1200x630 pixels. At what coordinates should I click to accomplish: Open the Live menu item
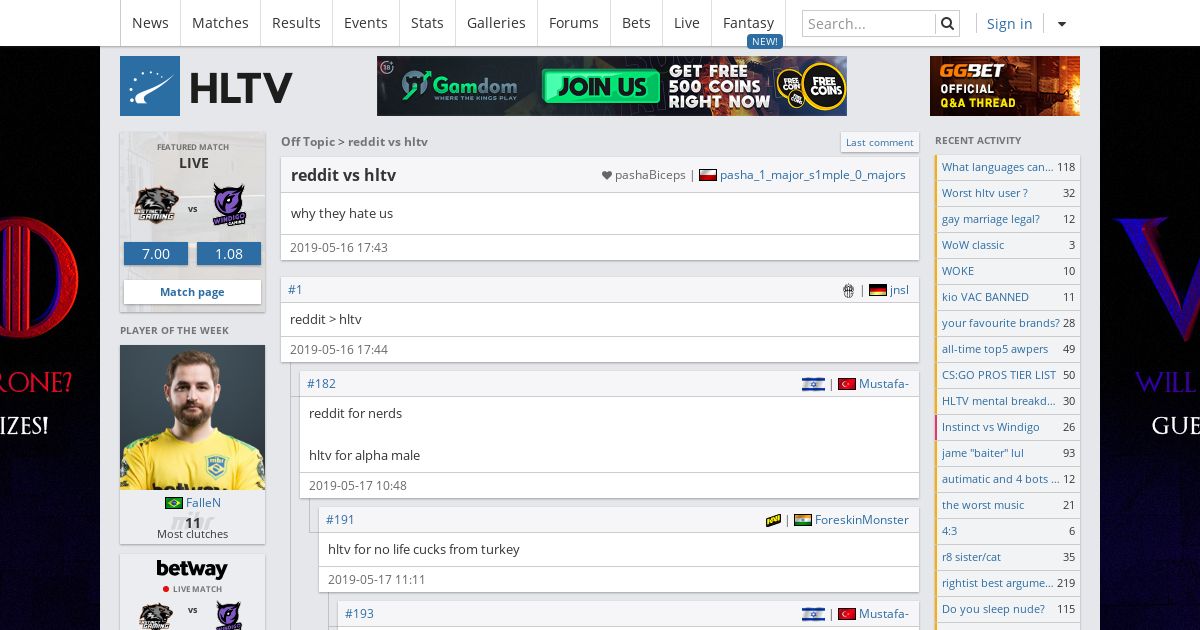click(x=687, y=23)
